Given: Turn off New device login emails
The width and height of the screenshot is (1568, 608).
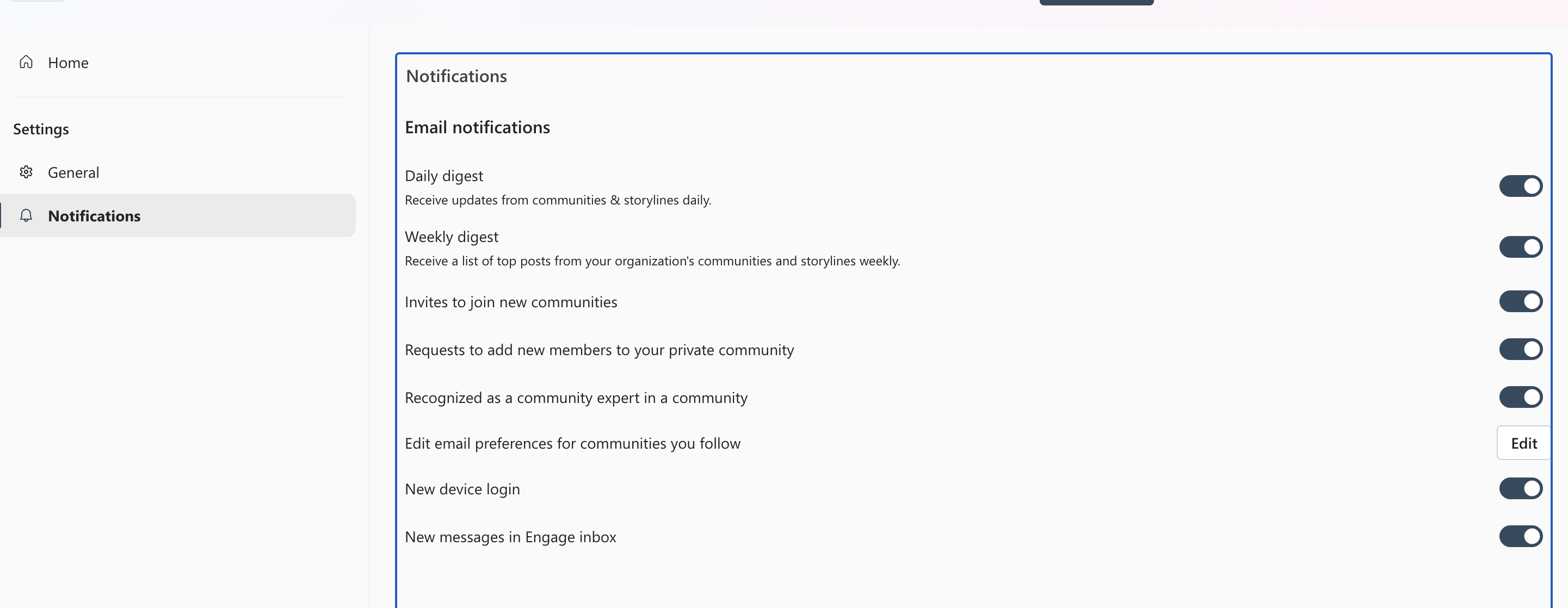Looking at the screenshot, I should [1521, 488].
